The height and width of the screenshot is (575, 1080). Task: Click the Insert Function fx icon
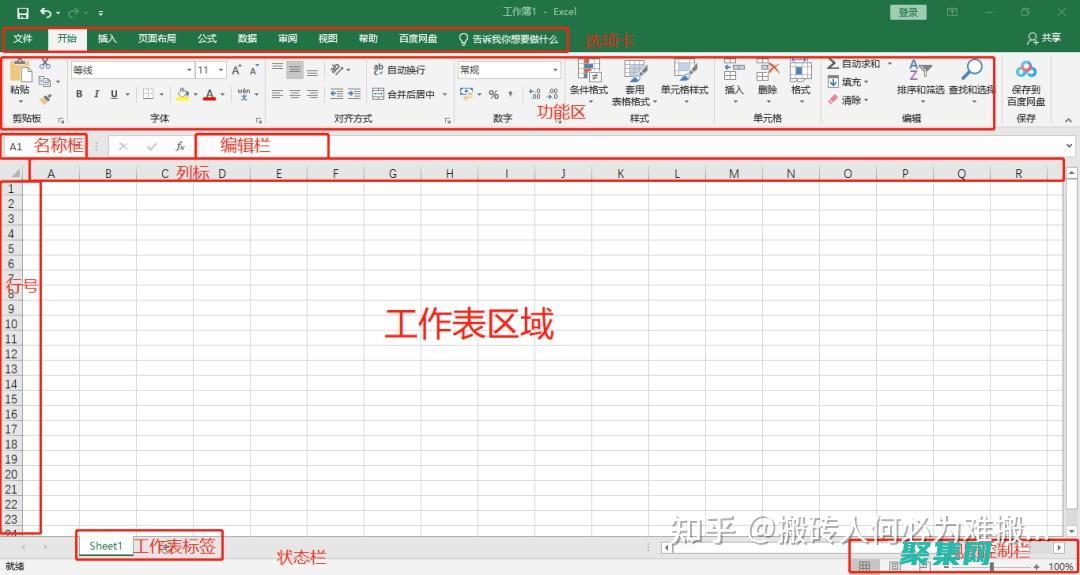[180, 146]
